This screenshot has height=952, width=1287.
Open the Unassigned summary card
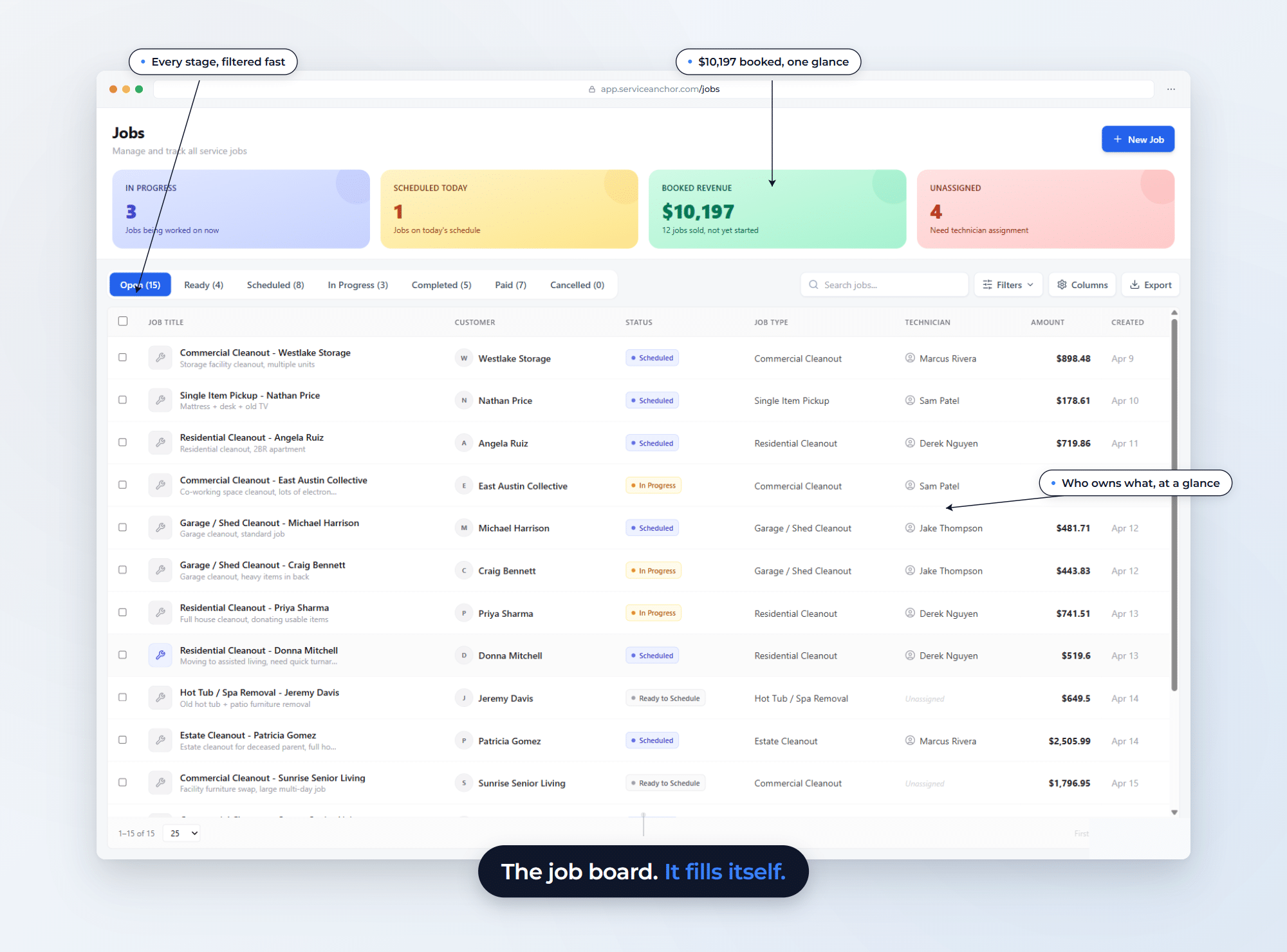(1046, 209)
